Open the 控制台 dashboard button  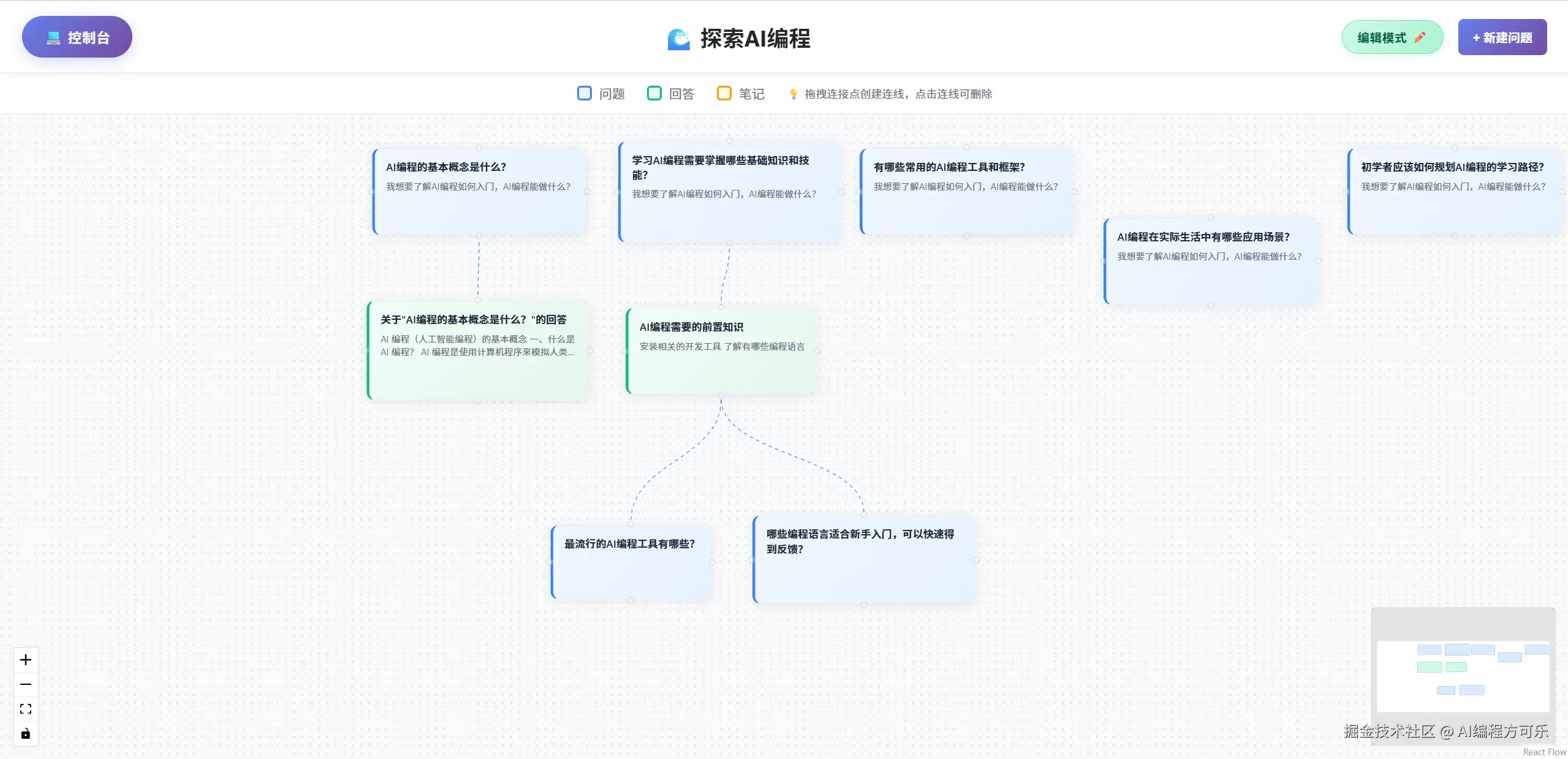[x=77, y=37]
